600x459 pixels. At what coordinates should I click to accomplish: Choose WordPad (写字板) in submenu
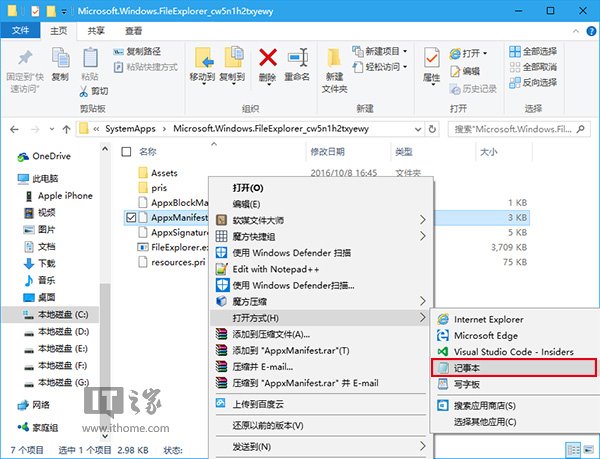pos(513,384)
